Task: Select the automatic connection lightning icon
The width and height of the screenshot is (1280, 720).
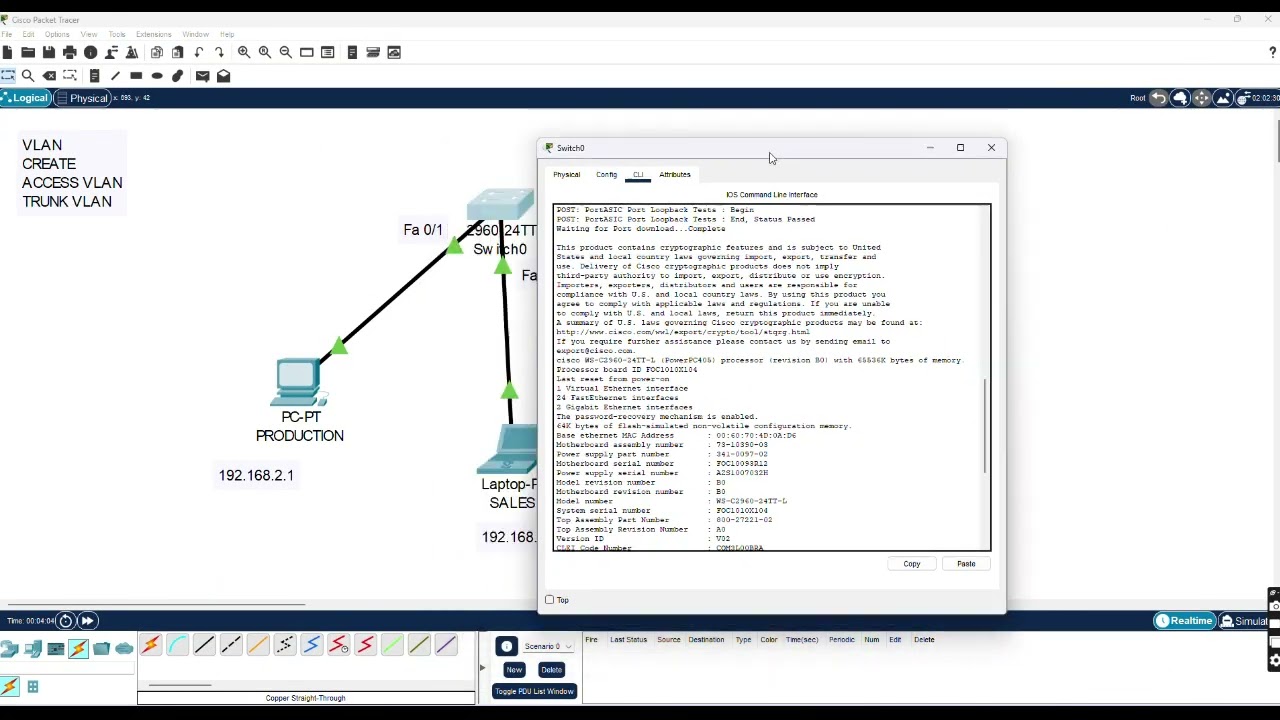Action: pos(151,645)
